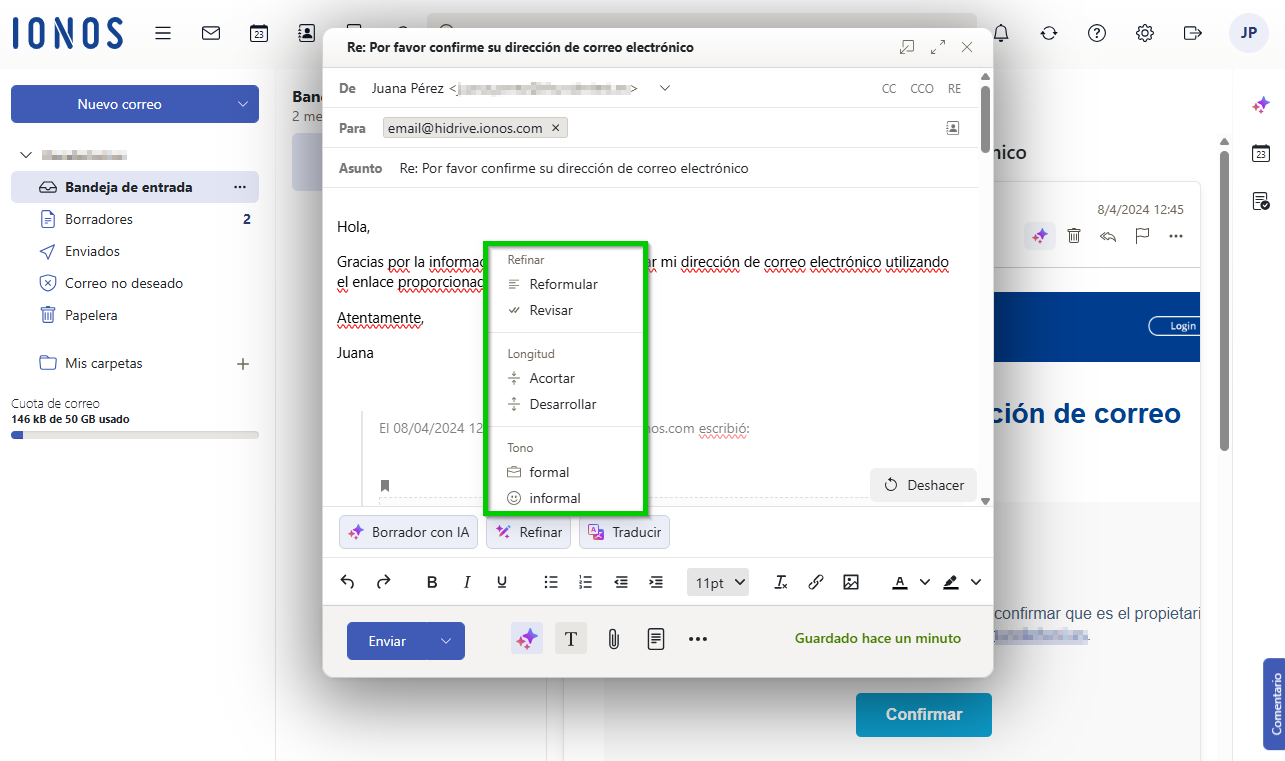Screen dimensions: 1285x761
Task: Expand the Enviar button dropdown arrow
Action: tap(447, 641)
